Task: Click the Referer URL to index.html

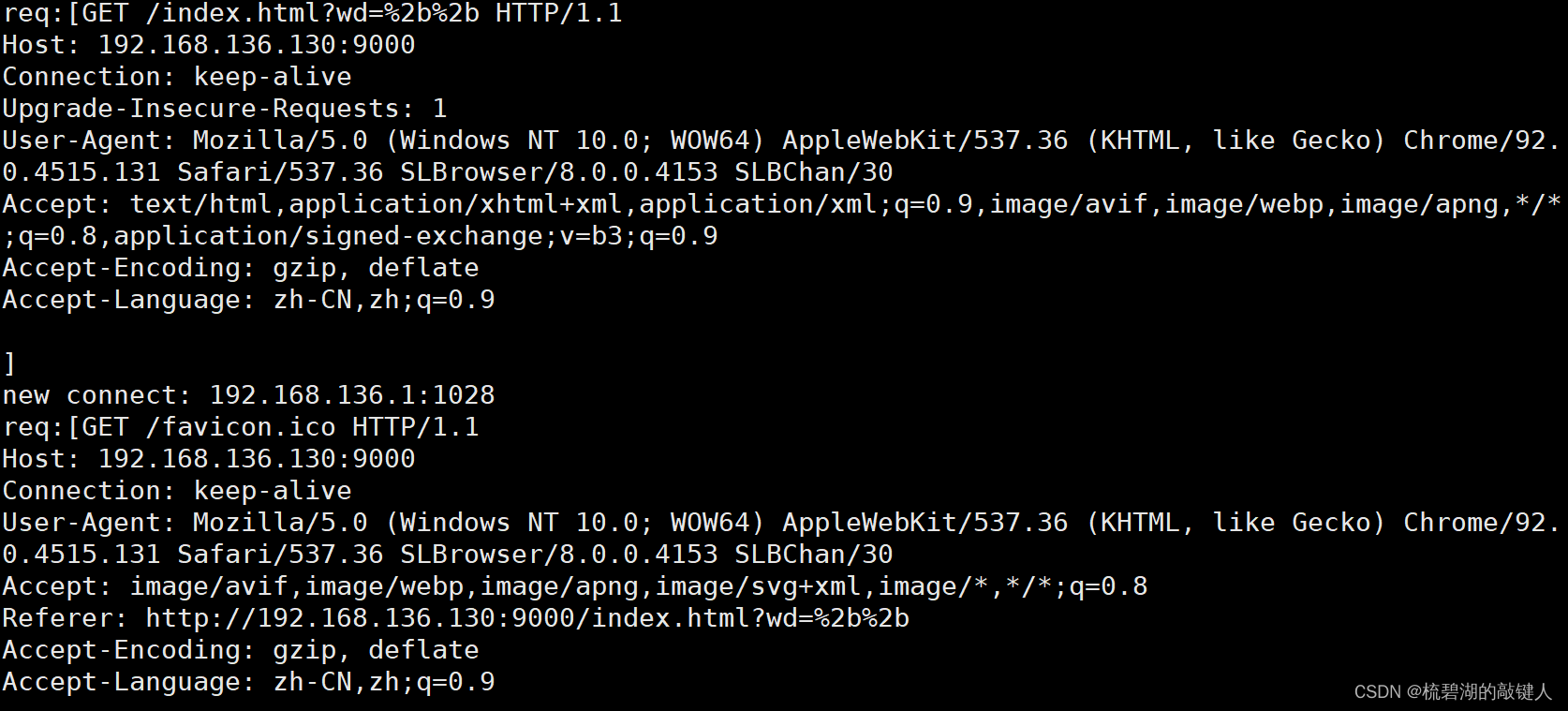Action: pos(526,618)
